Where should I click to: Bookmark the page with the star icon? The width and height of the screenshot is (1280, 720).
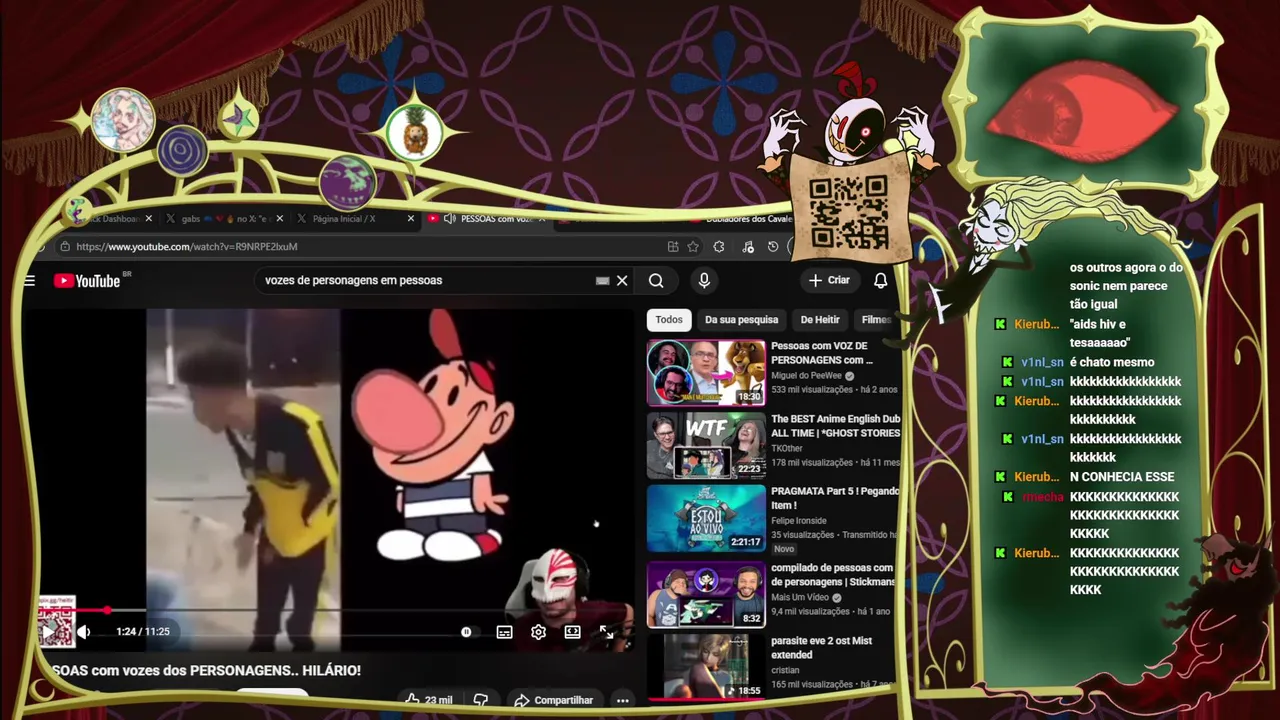[x=693, y=247]
